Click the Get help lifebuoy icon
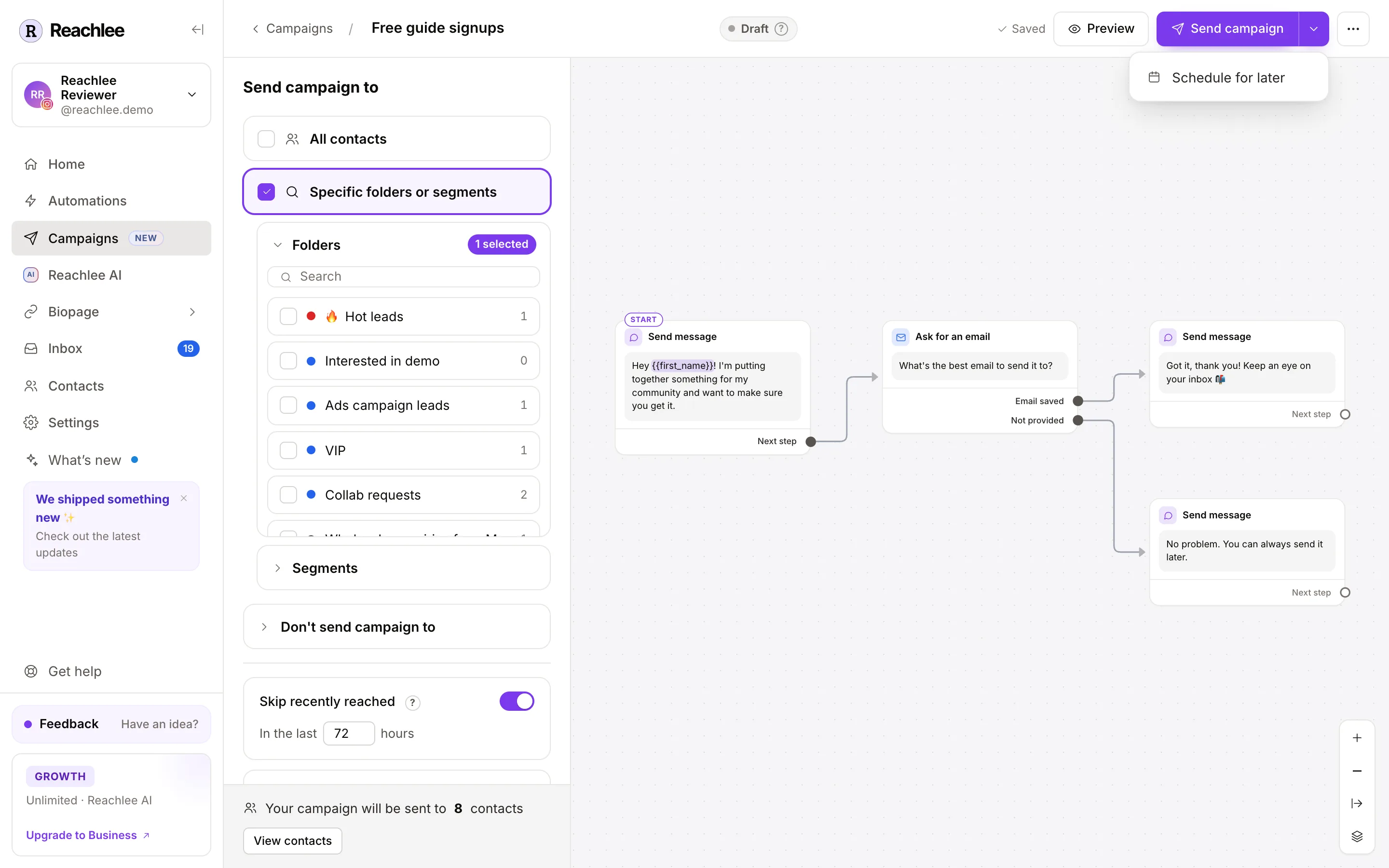Viewport: 1389px width, 868px height. pyautogui.click(x=31, y=671)
